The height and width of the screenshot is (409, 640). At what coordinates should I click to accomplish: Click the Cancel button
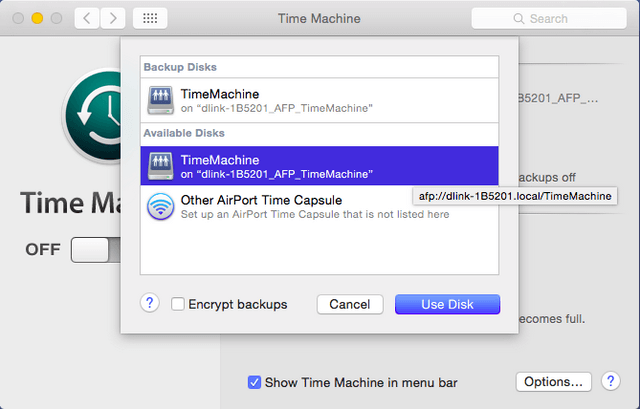[350, 305]
